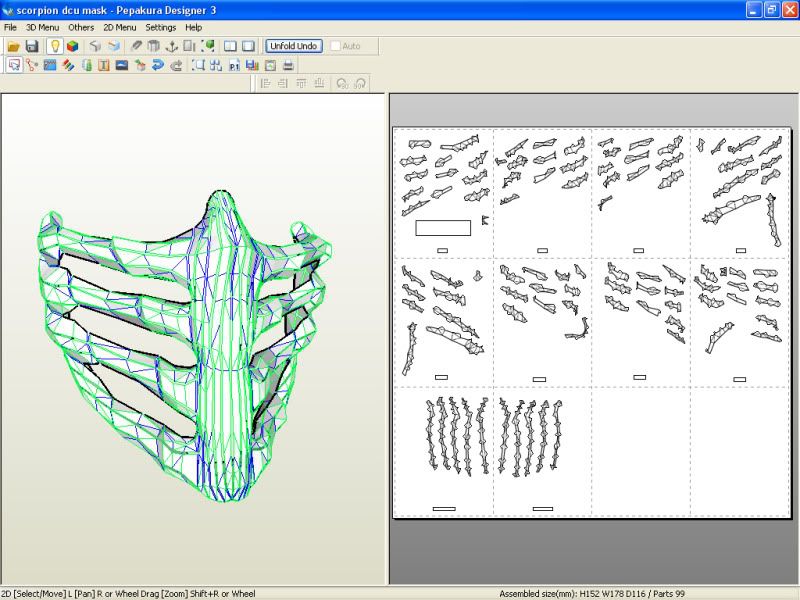Click the printer icon
The image size is (800, 600).
288,65
